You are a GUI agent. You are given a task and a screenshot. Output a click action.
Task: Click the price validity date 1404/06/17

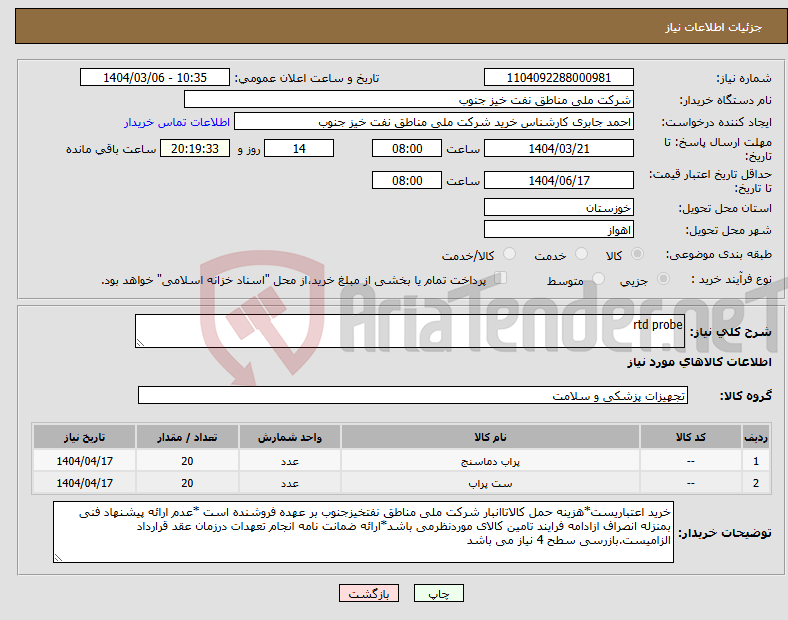tap(558, 180)
